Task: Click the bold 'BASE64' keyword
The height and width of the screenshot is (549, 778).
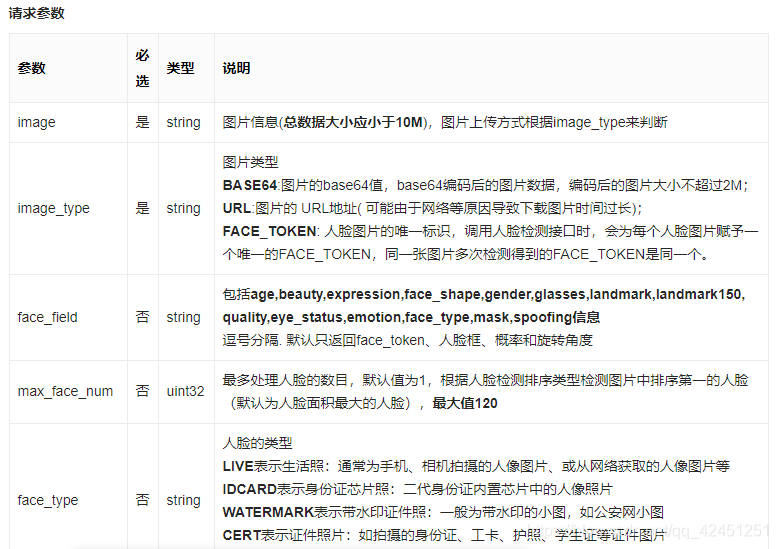Action: 250,185
